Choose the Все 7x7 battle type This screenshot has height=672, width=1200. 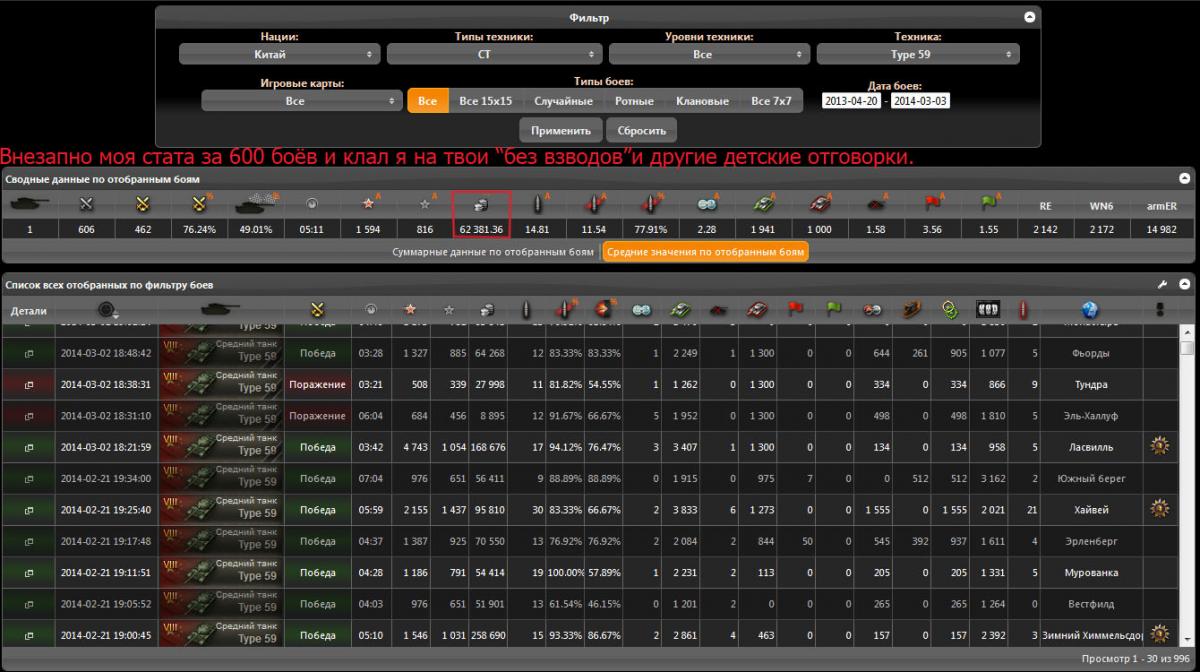771,101
